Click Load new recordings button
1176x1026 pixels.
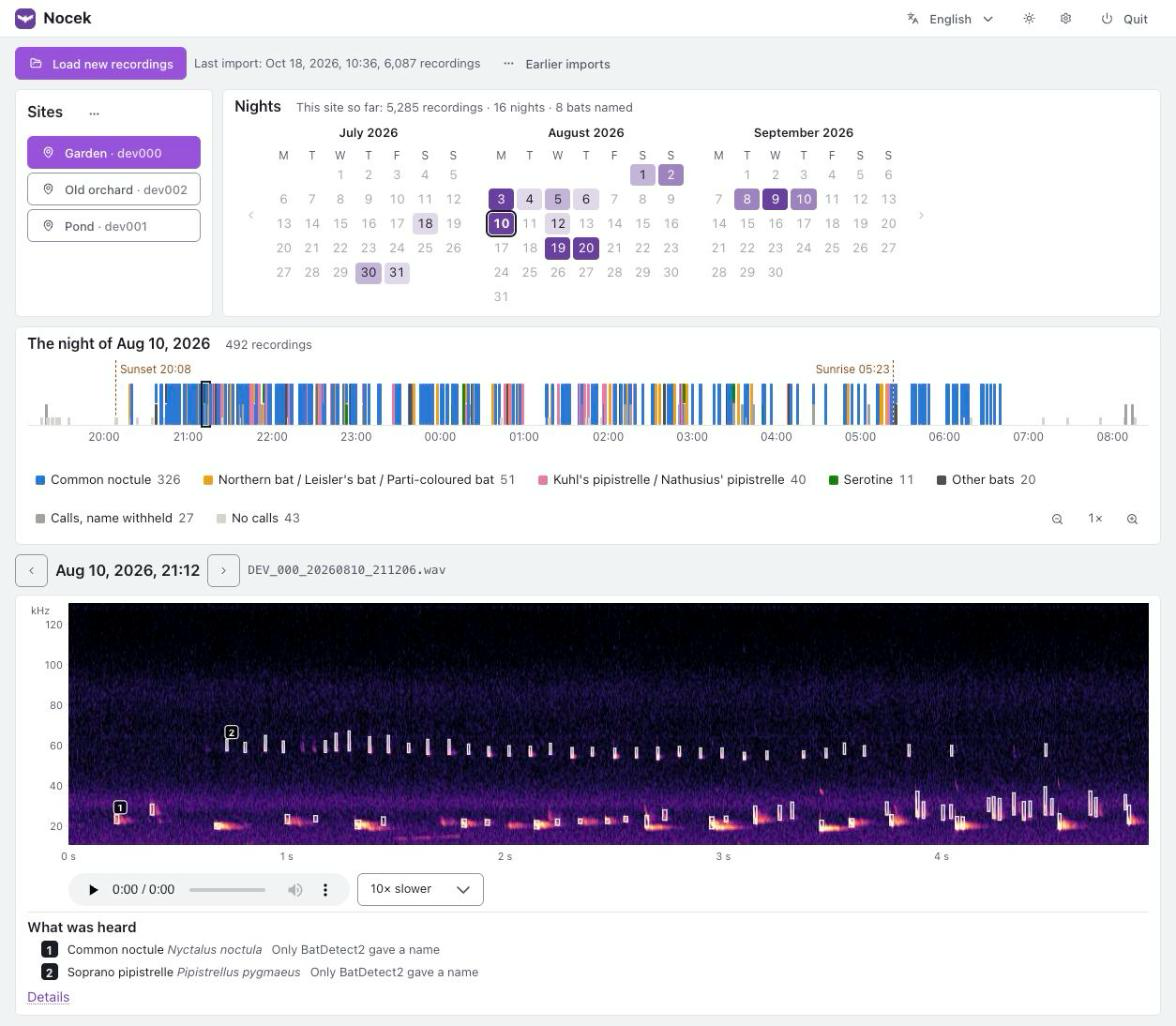[x=100, y=64]
